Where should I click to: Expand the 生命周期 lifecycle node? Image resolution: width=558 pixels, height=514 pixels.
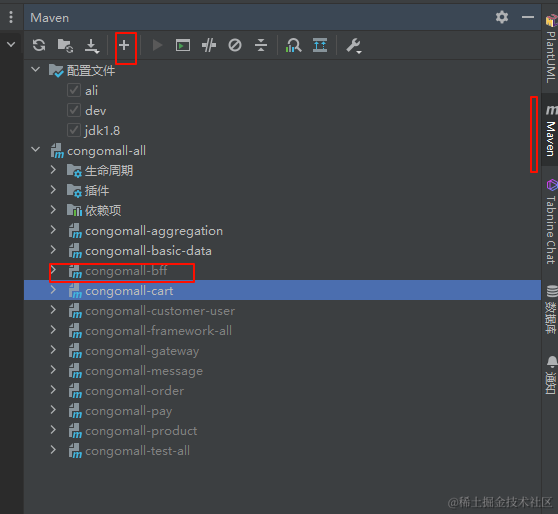tap(53, 170)
